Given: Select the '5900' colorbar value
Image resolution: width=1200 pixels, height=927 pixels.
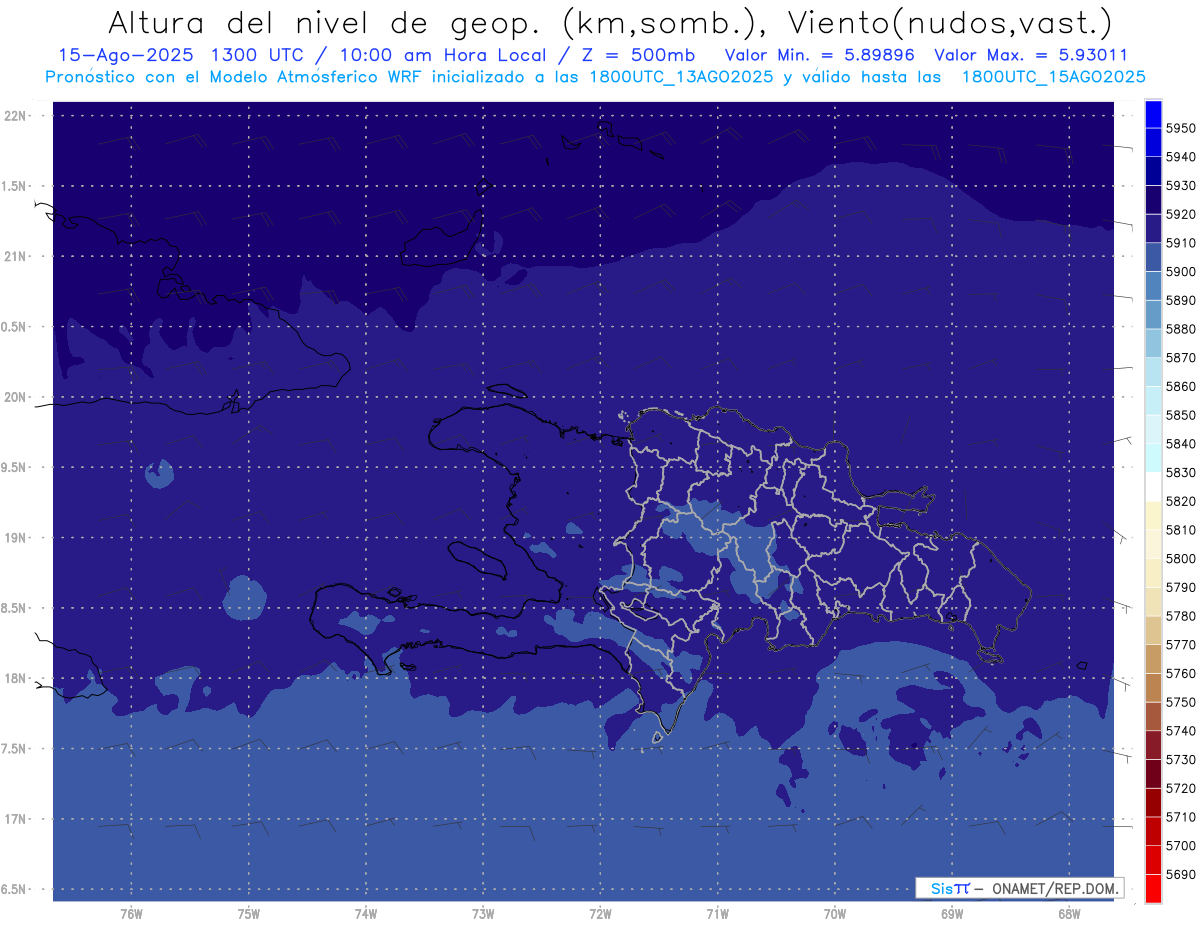Looking at the screenshot, I should pos(1181,272).
